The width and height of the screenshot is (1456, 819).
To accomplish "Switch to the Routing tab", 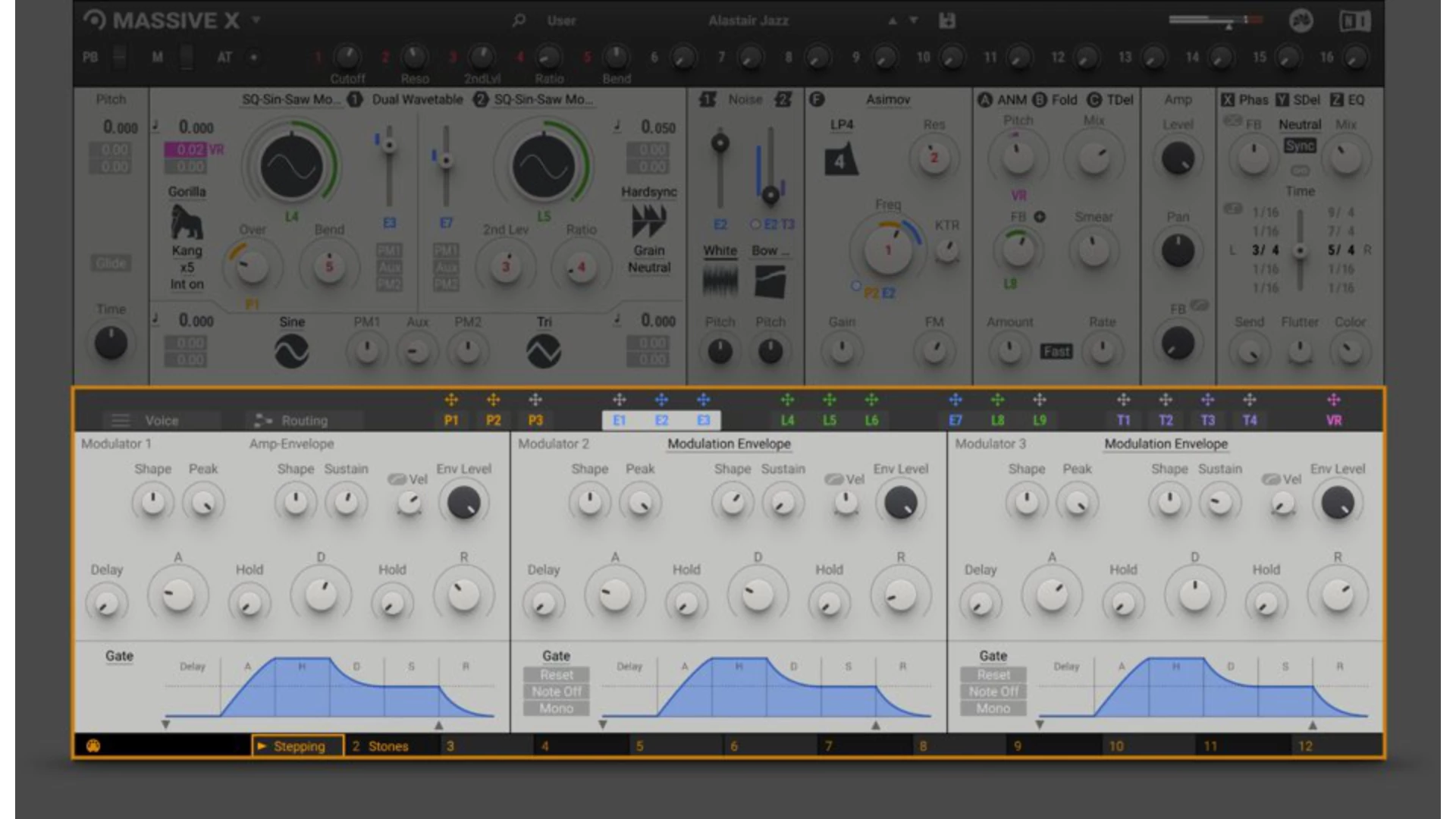I will click(x=305, y=420).
